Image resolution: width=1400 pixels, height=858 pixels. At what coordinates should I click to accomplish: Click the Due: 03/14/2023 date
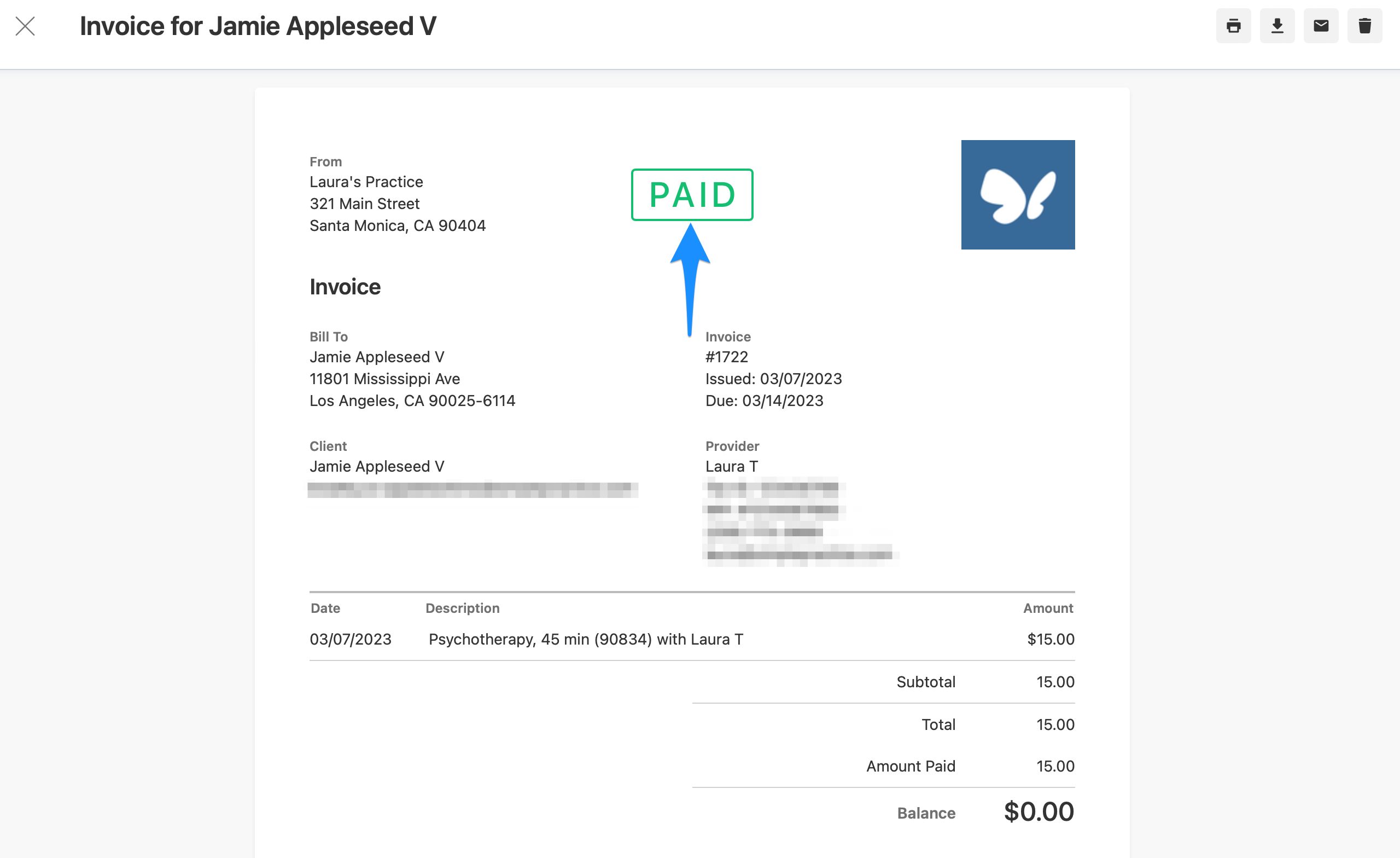(x=764, y=401)
